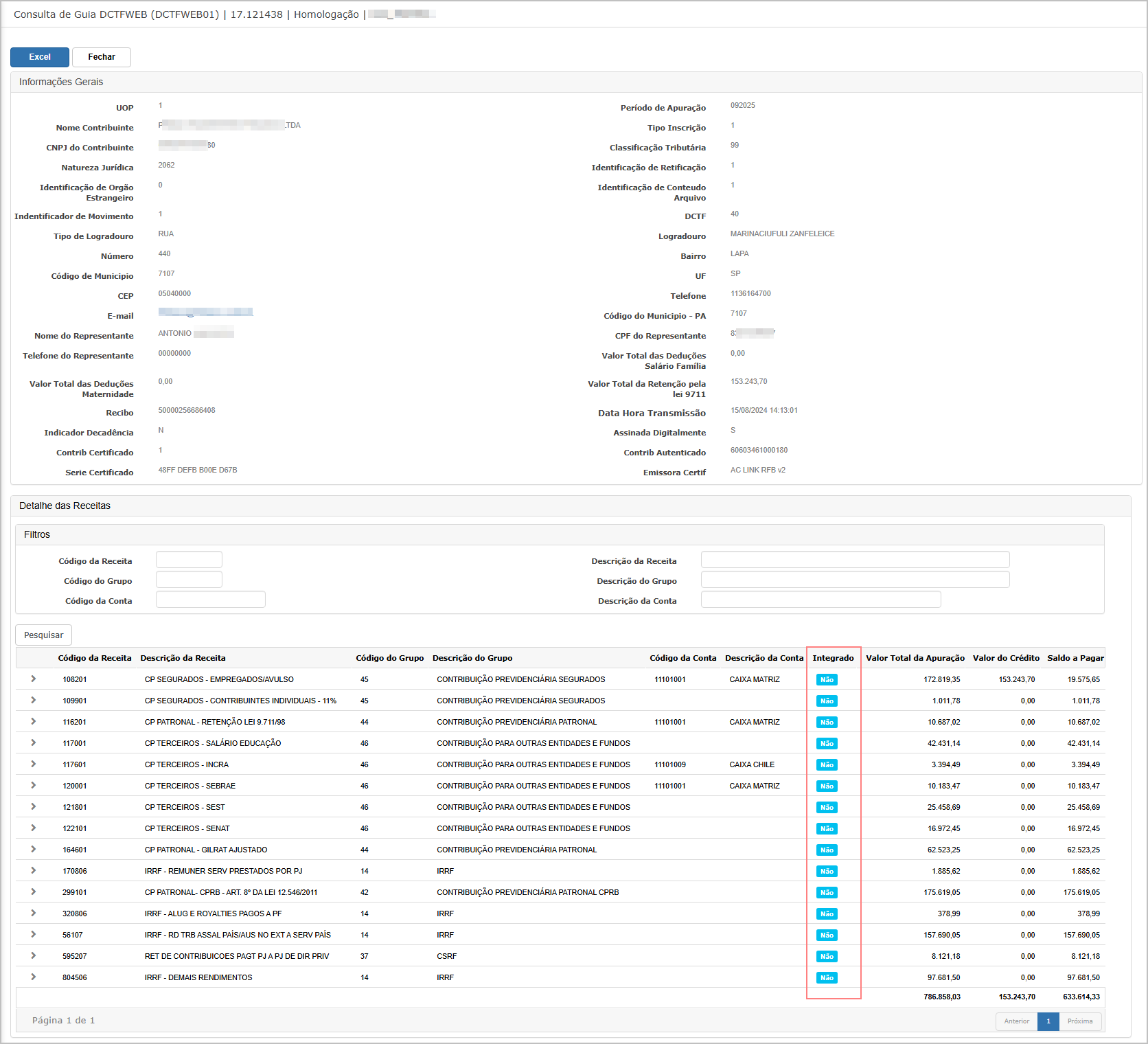Viewport: 1148px width, 1044px height.
Task: Click the Não badge for receita 595207
Action: (827, 956)
